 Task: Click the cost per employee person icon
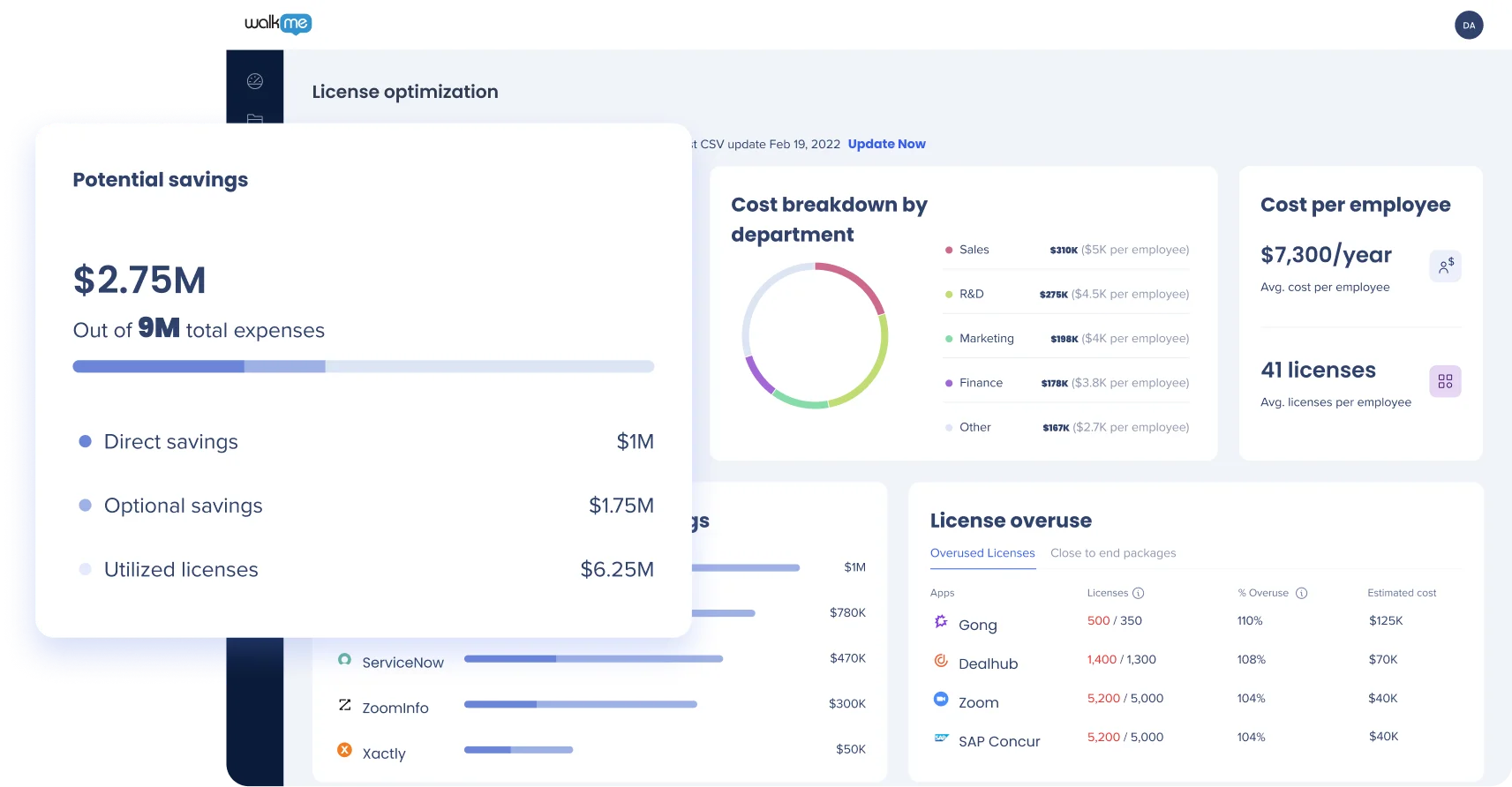click(1445, 266)
